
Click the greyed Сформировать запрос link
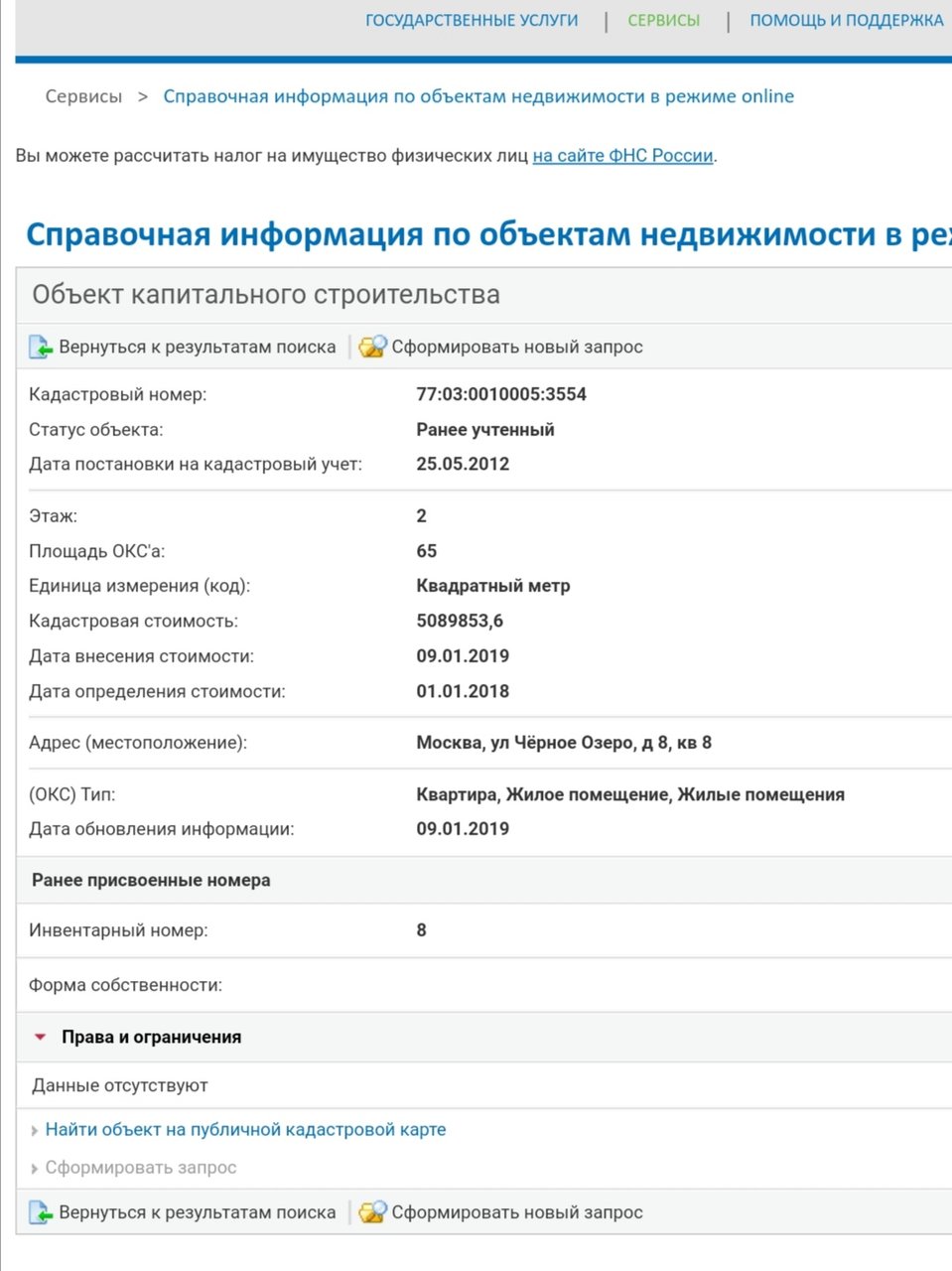(x=141, y=1168)
